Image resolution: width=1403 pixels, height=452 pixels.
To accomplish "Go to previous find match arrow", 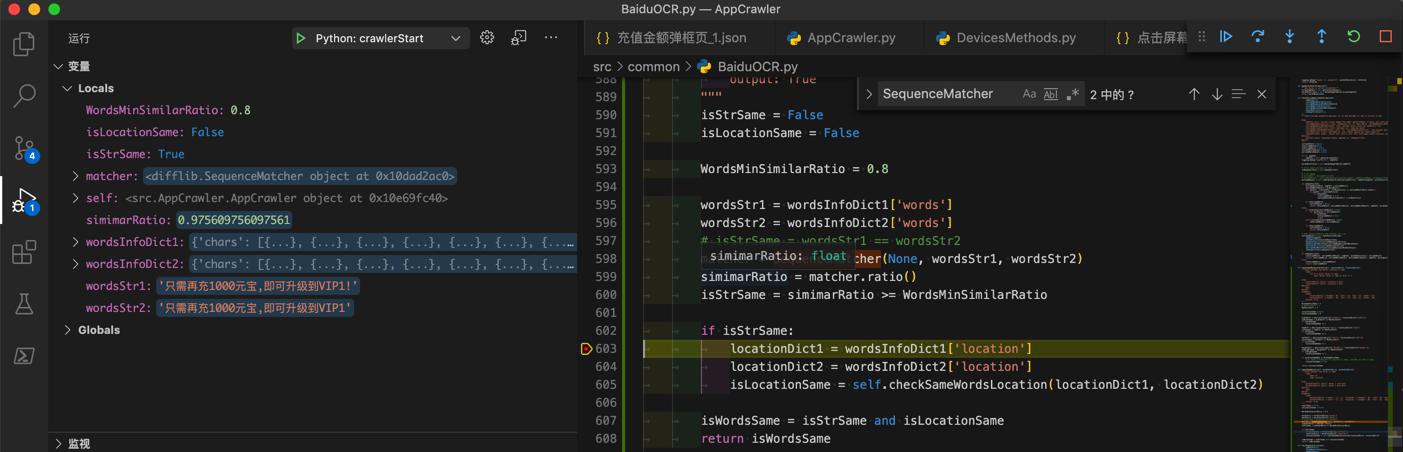I will [x=1194, y=94].
